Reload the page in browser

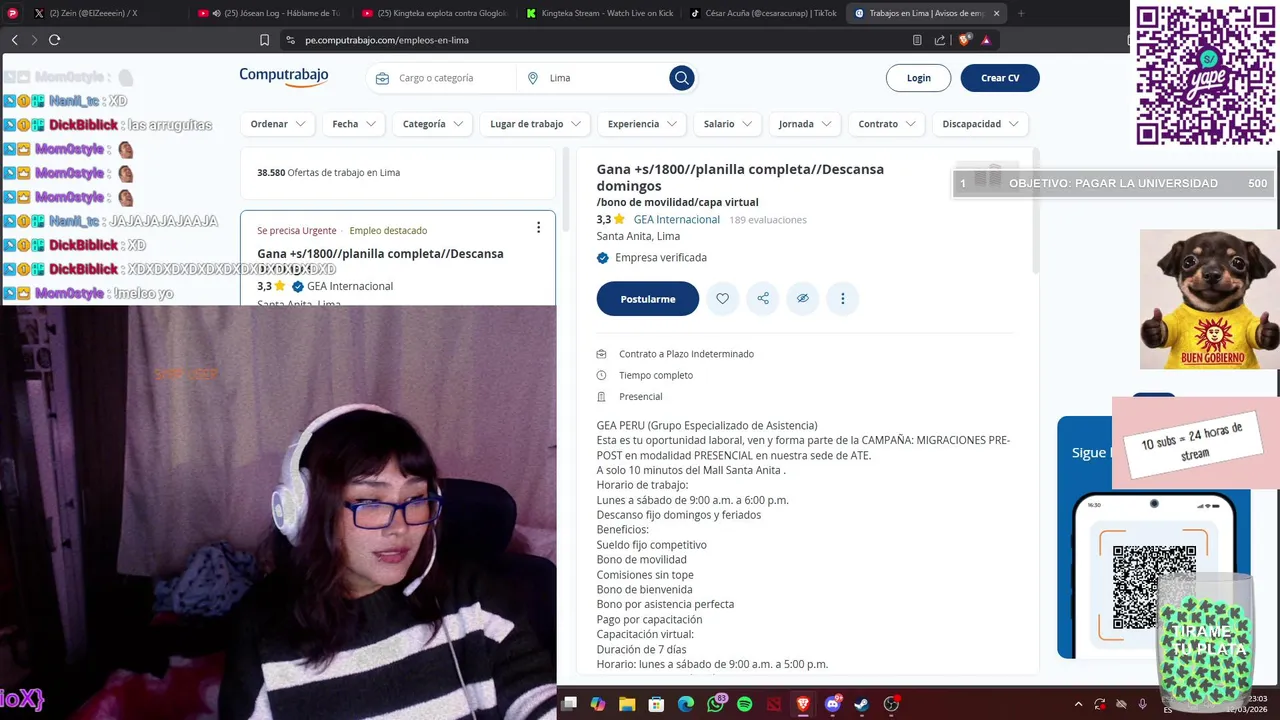(54, 40)
